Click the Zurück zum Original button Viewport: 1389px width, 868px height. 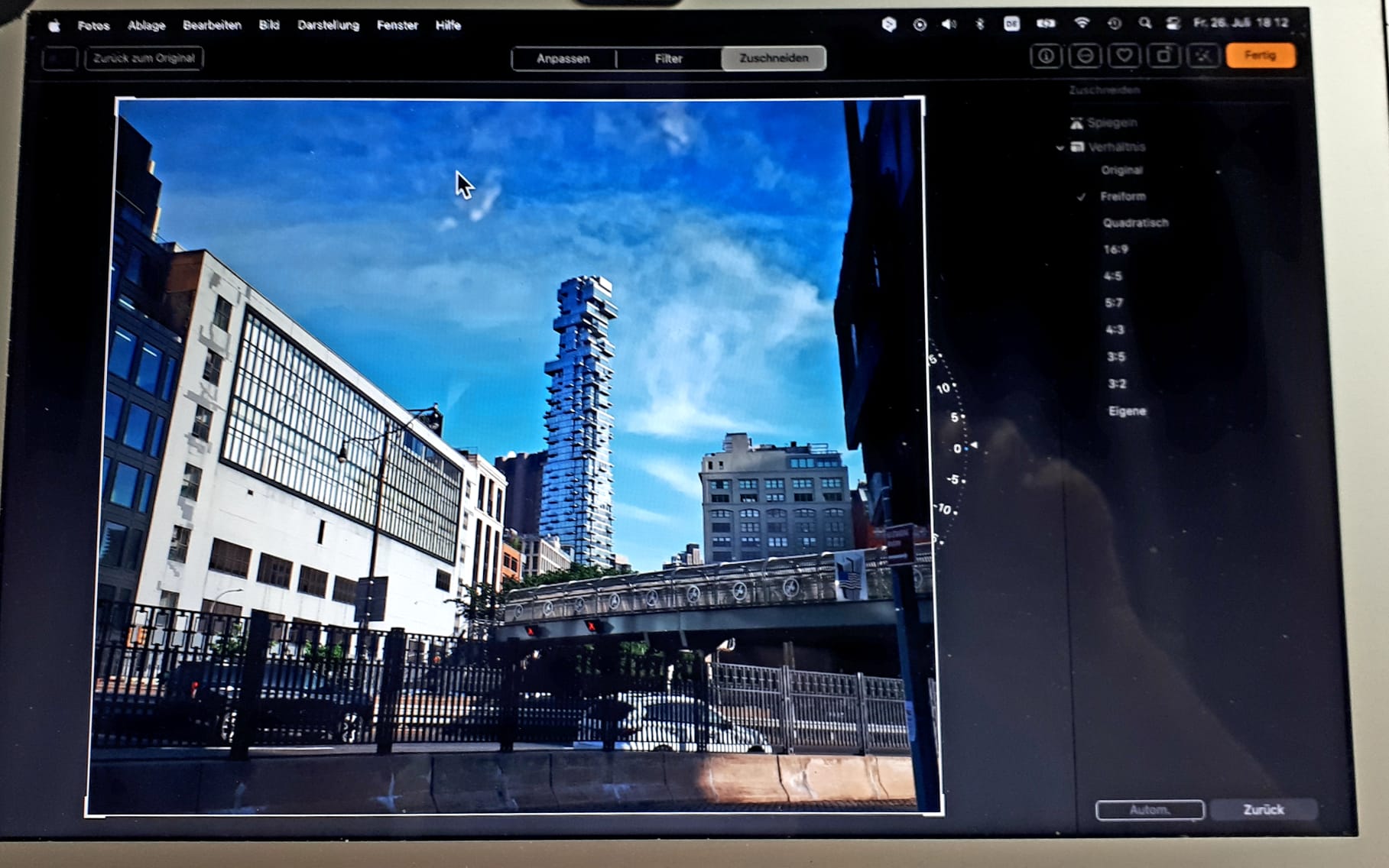click(x=144, y=58)
